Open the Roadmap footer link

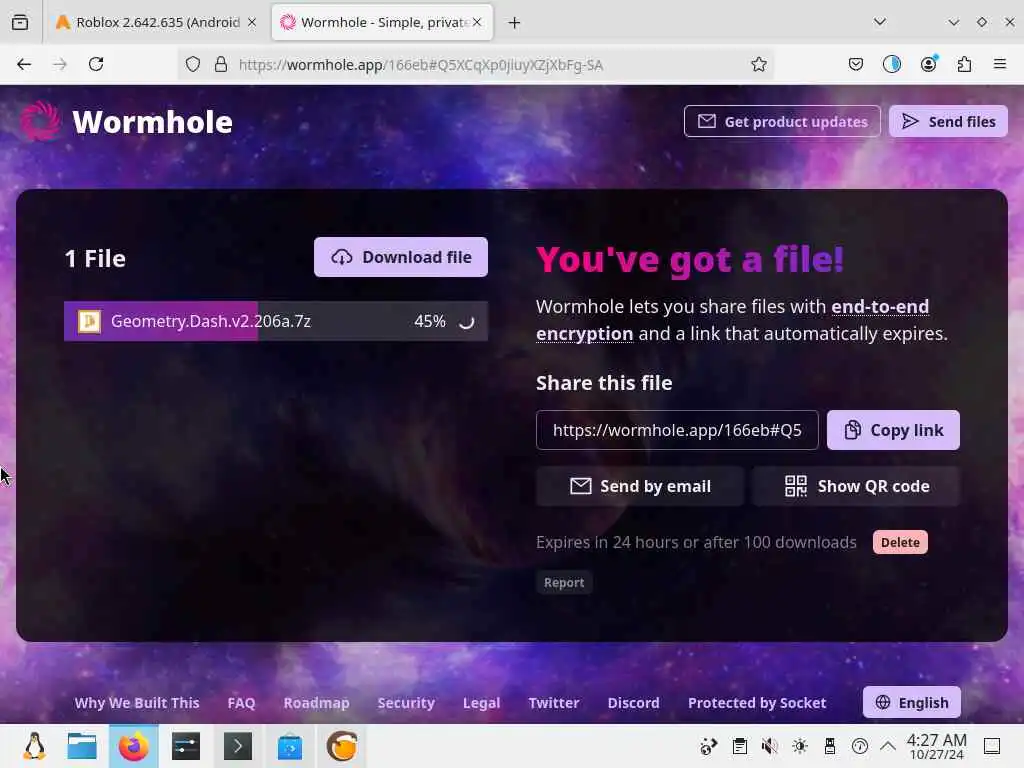(x=316, y=703)
